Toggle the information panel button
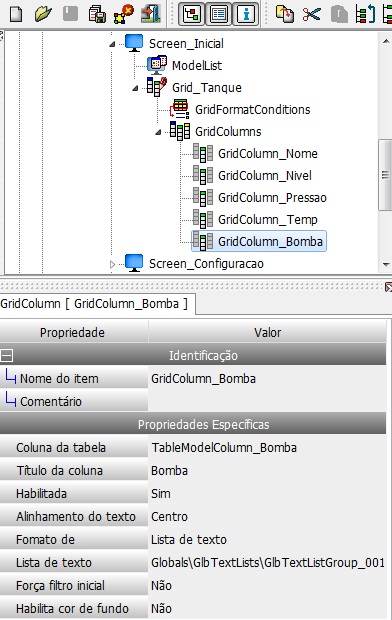This screenshot has width=392, height=620. pos(246,14)
